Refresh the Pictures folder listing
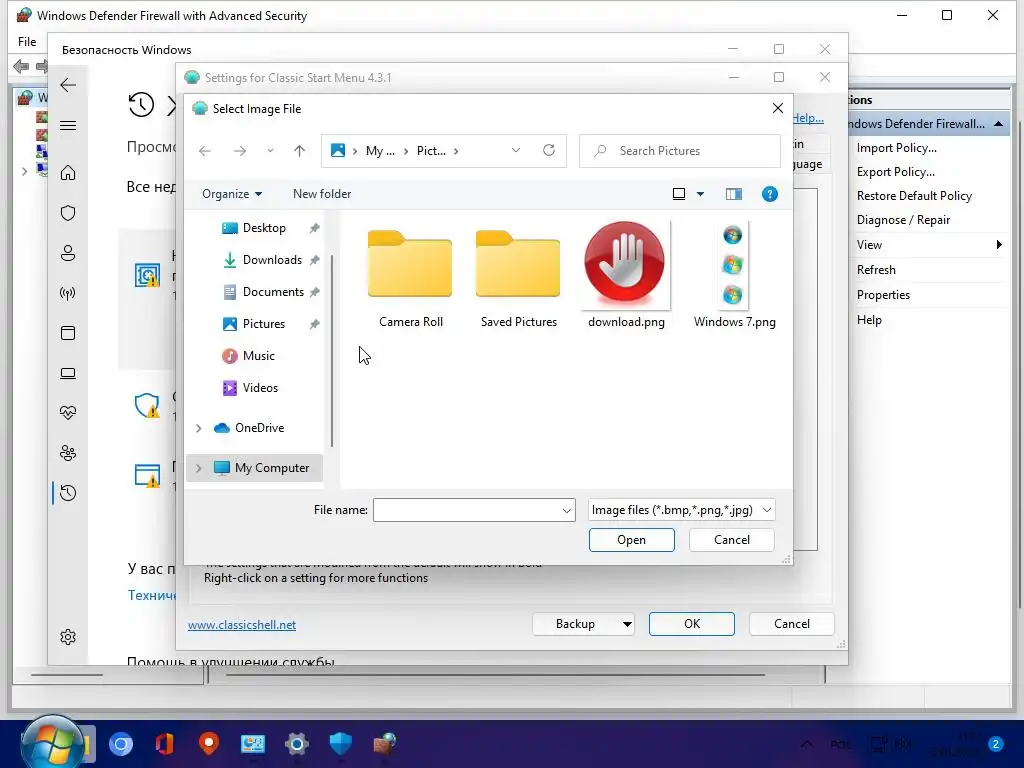Image resolution: width=1024 pixels, height=768 pixels. [x=549, y=150]
